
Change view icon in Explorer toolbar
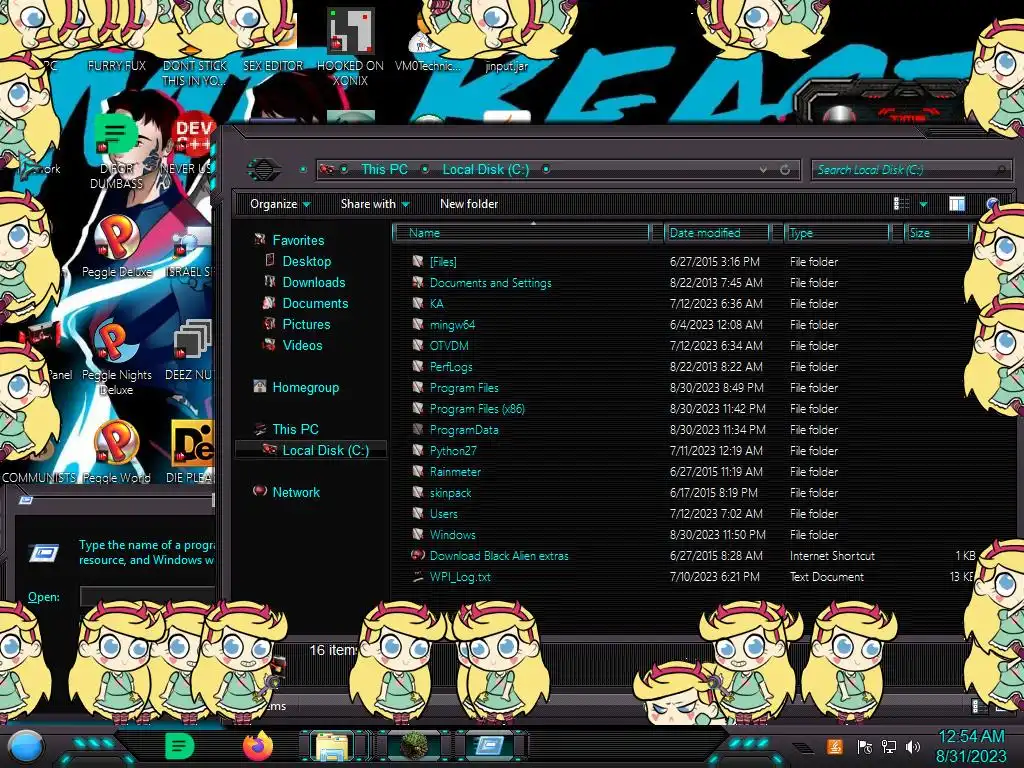pyautogui.click(x=902, y=204)
